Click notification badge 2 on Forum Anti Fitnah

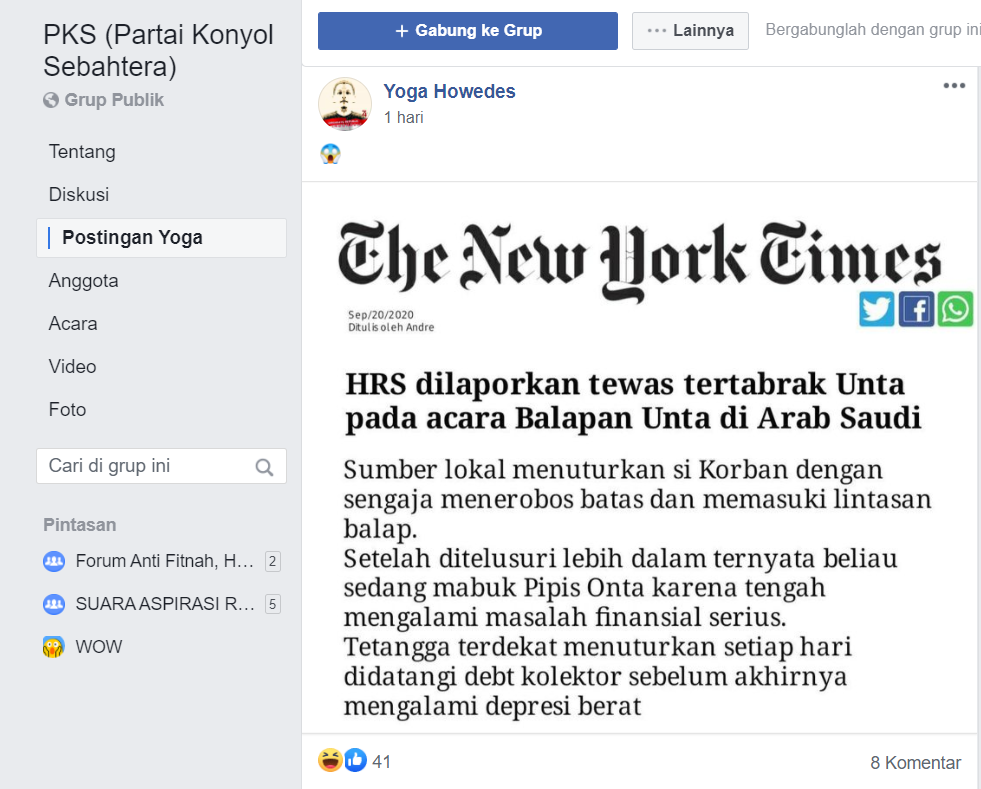272,561
